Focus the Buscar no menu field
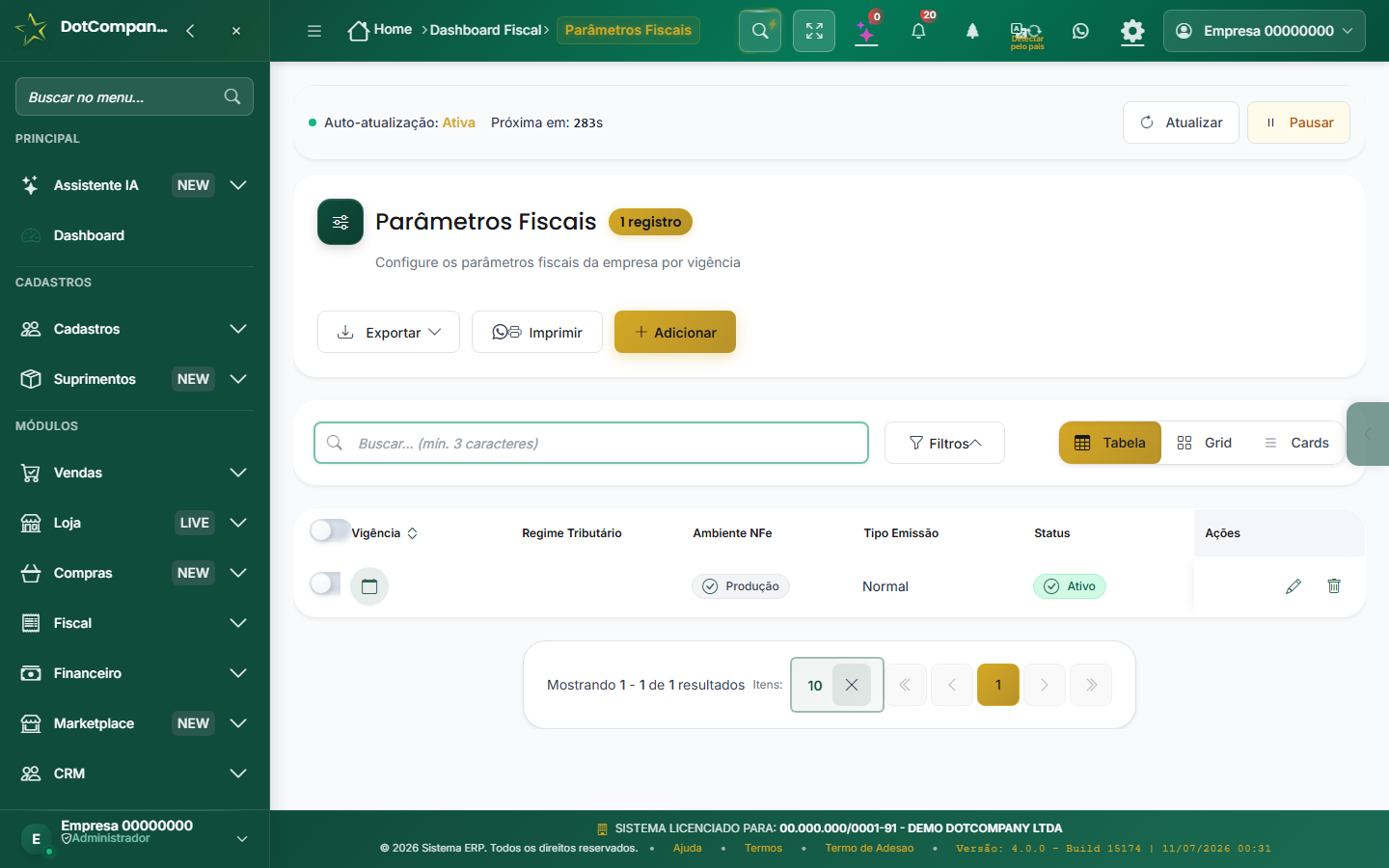1389x868 pixels. coord(134,96)
